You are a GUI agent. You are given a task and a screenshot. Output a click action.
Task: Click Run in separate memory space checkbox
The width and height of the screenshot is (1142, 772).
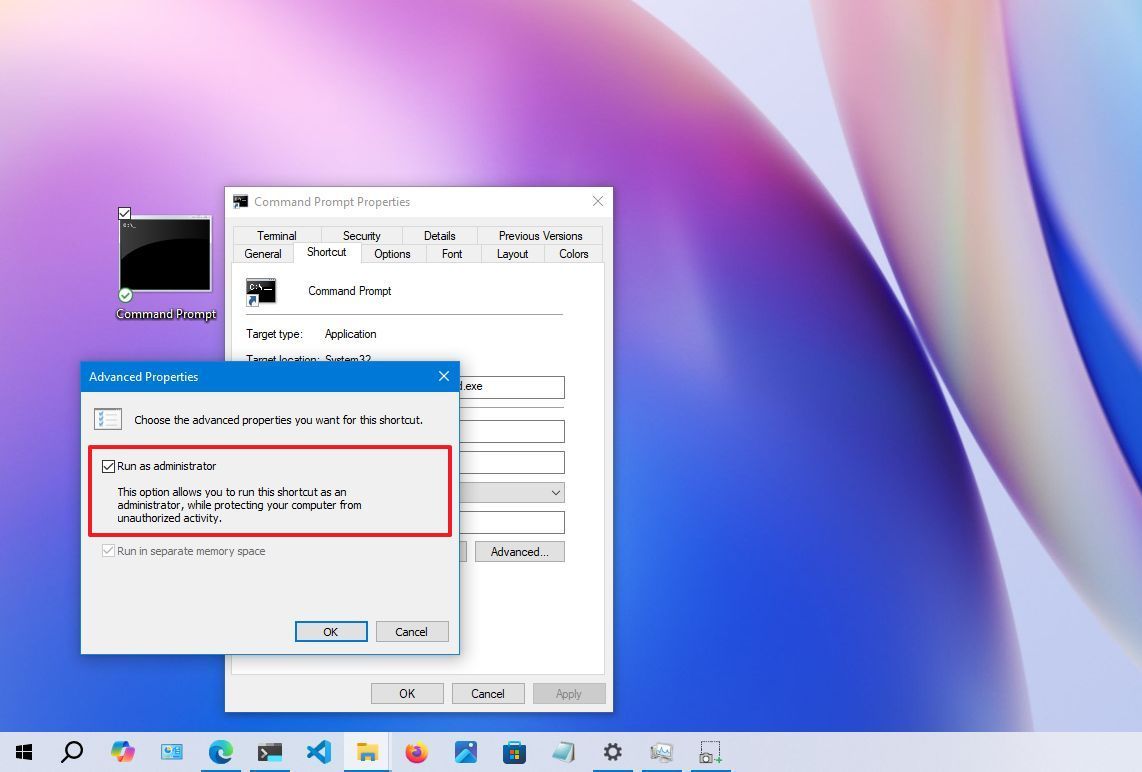[108, 550]
